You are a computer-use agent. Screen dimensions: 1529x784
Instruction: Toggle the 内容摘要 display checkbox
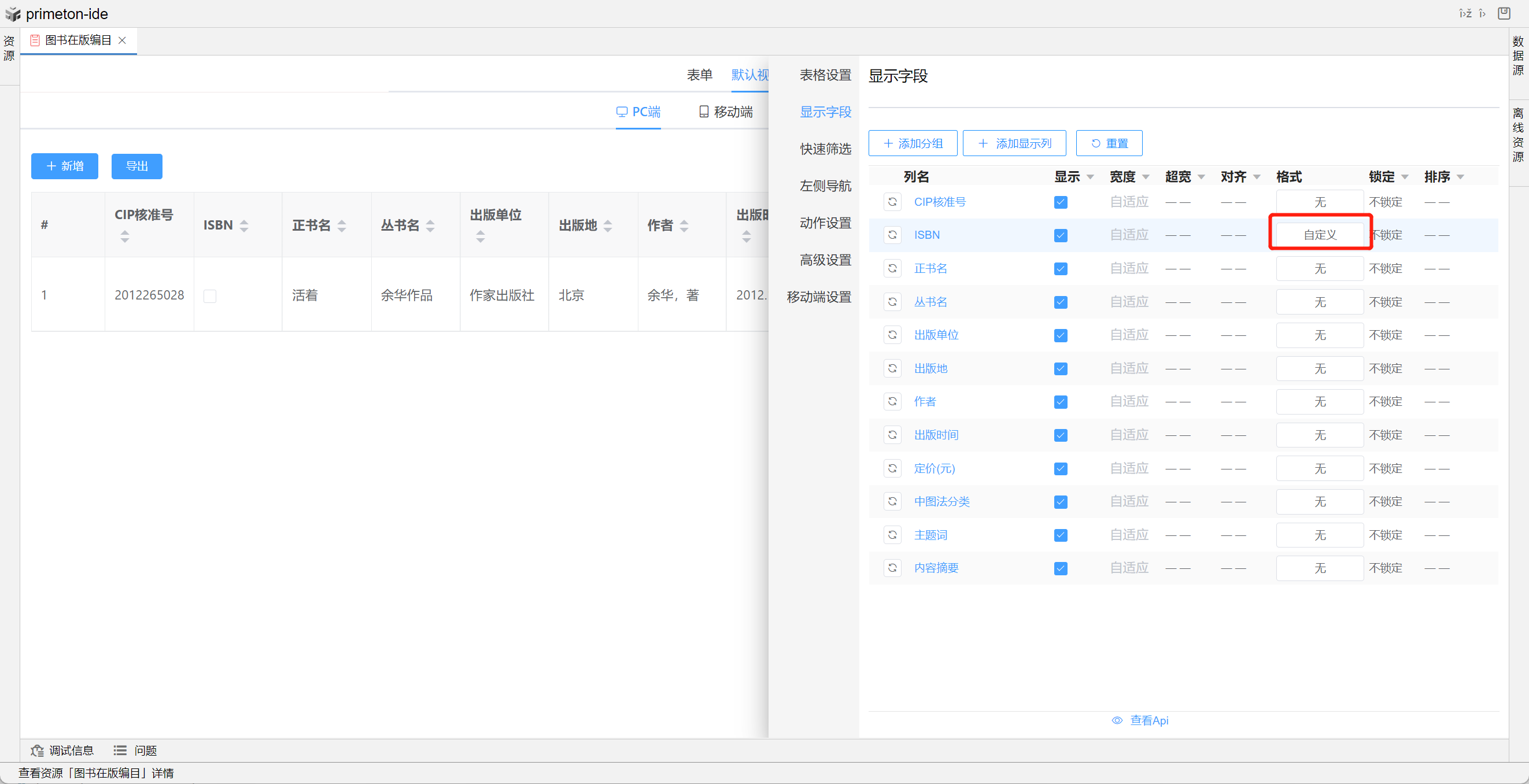pyautogui.click(x=1061, y=568)
